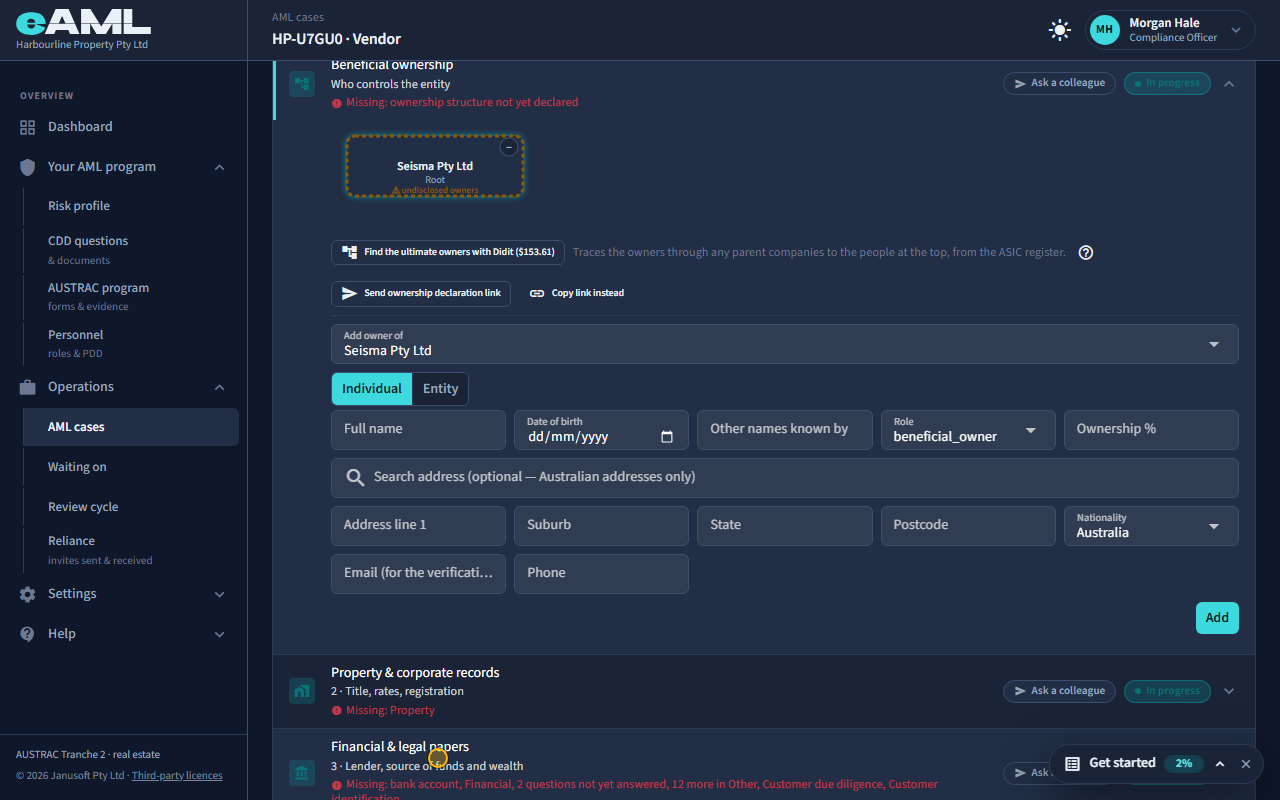This screenshot has height=800, width=1280.
Task: Open Risk profile page
Action: [x=79, y=206]
